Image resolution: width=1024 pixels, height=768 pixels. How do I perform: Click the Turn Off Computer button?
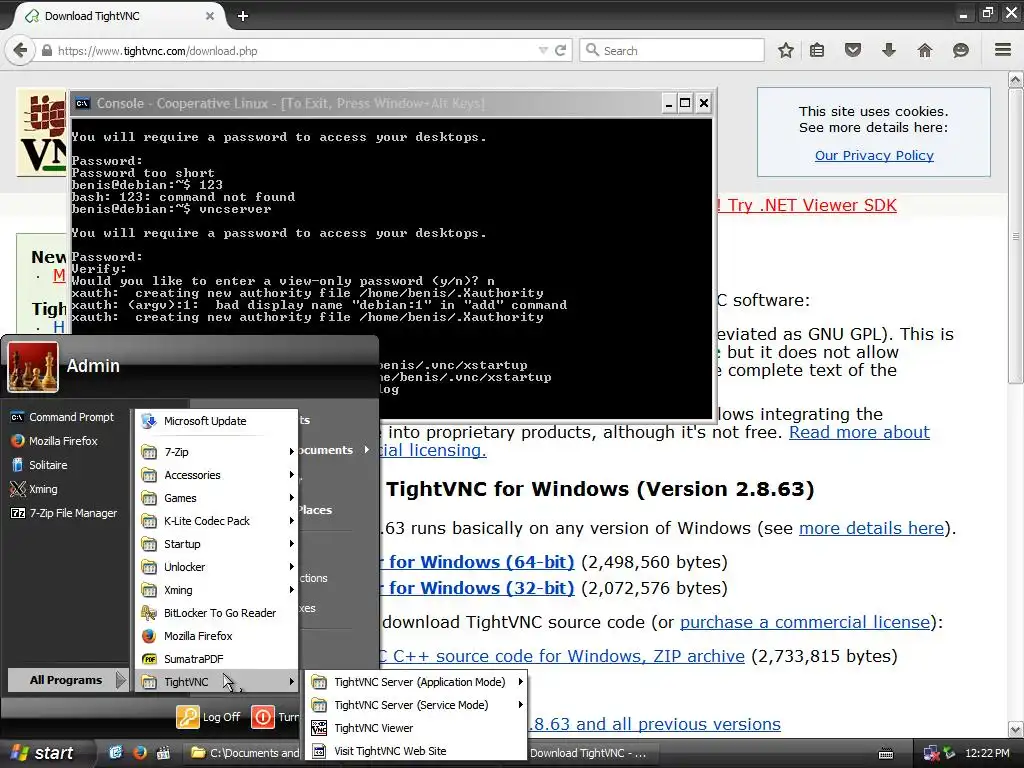276,716
